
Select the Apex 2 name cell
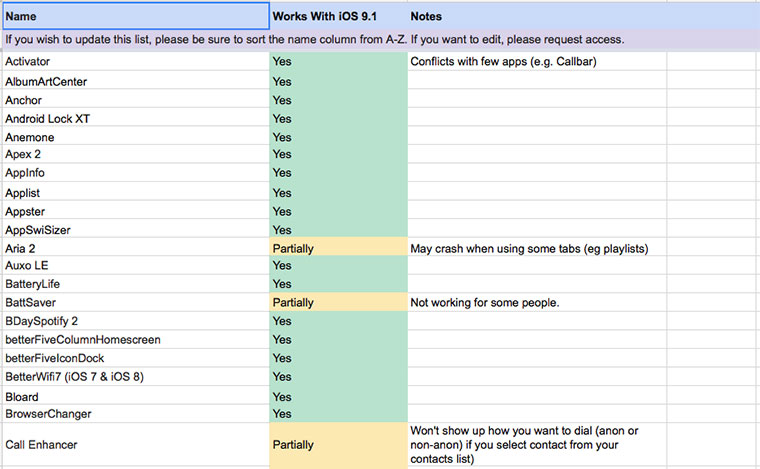tap(136, 154)
